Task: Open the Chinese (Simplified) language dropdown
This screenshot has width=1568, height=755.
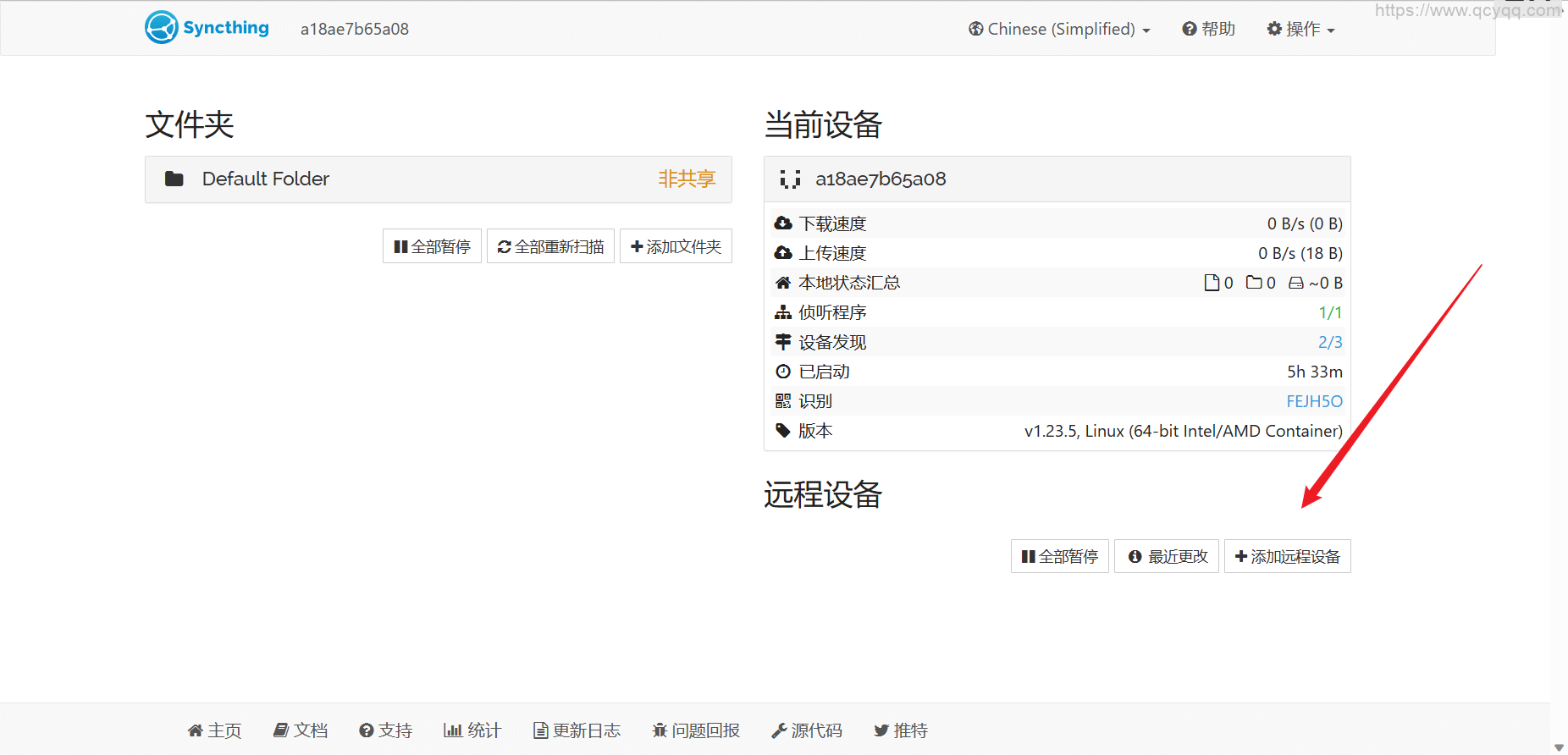Action: [1059, 30]
